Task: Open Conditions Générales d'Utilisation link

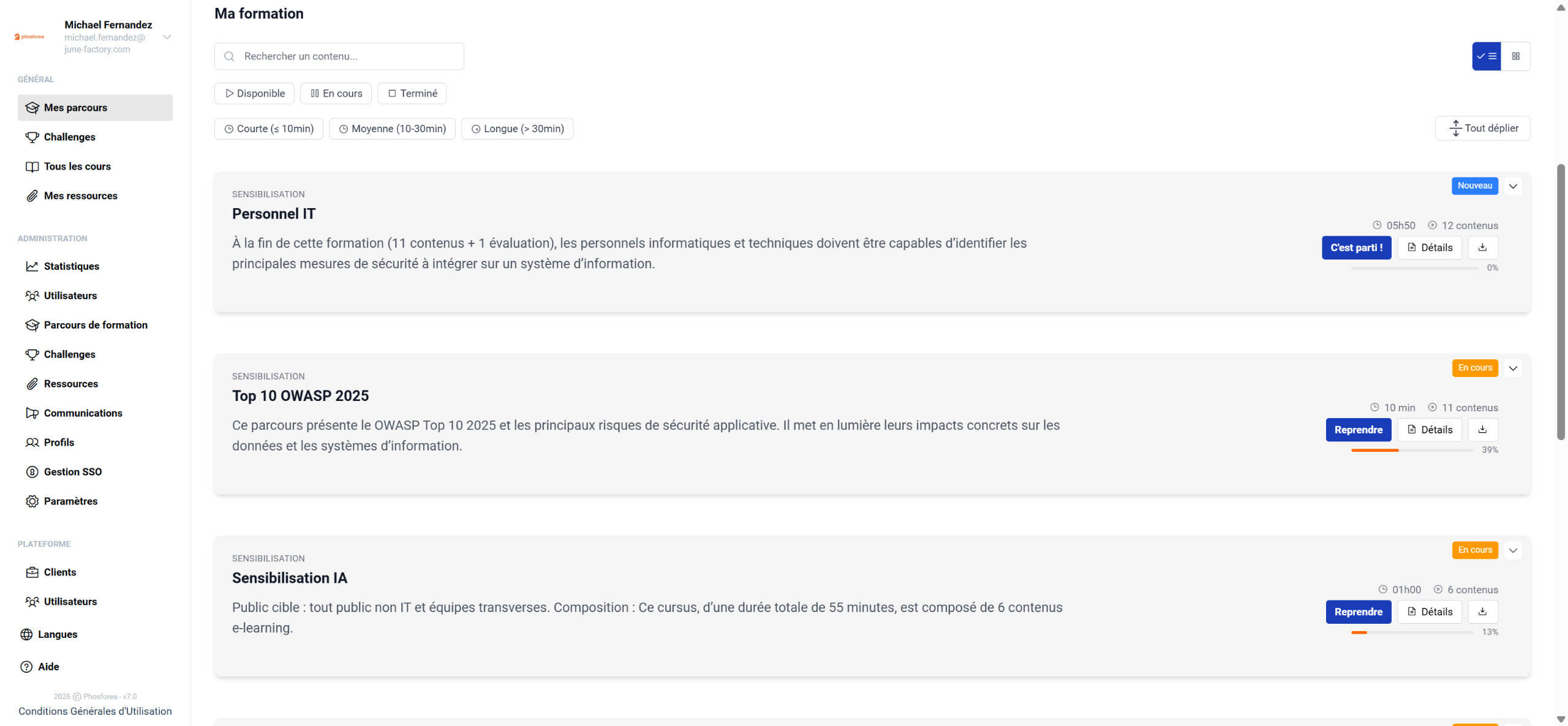Action: [x=95, y=711]
